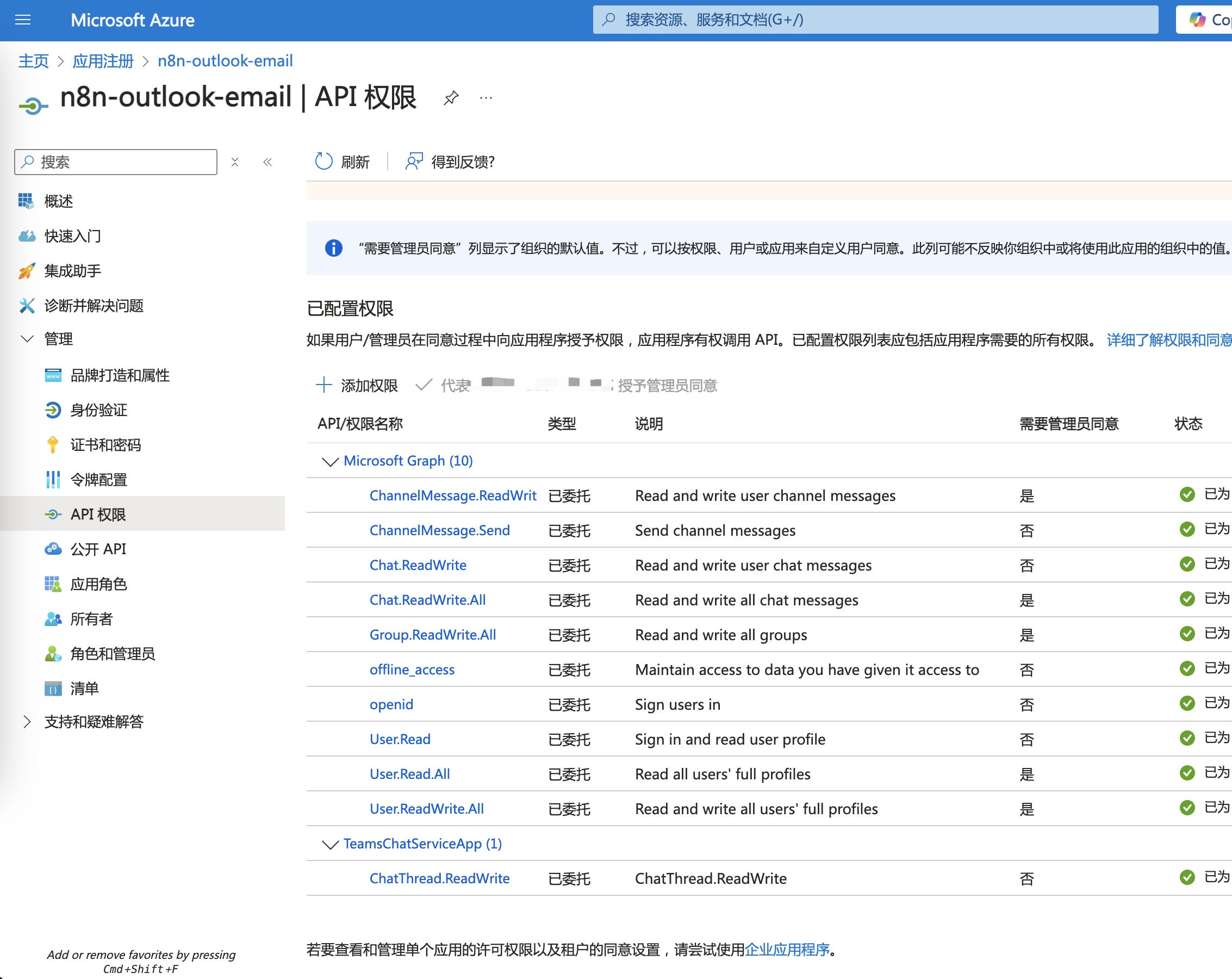1232x979 pixels.
Task: Expand the 支持和疑难解答 section
Action: click(27, 722)
